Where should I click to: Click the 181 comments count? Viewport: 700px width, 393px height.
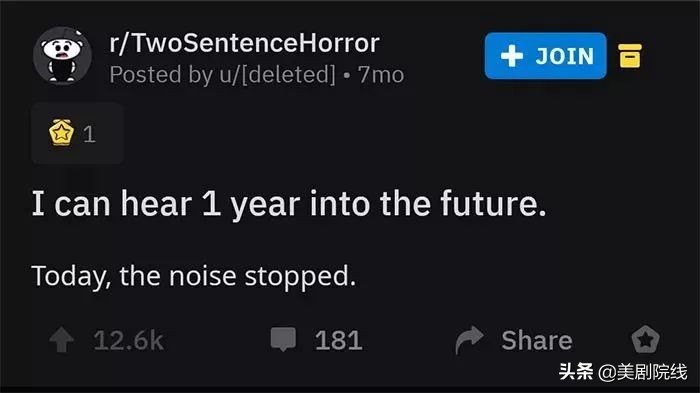(x=338, y=341)
